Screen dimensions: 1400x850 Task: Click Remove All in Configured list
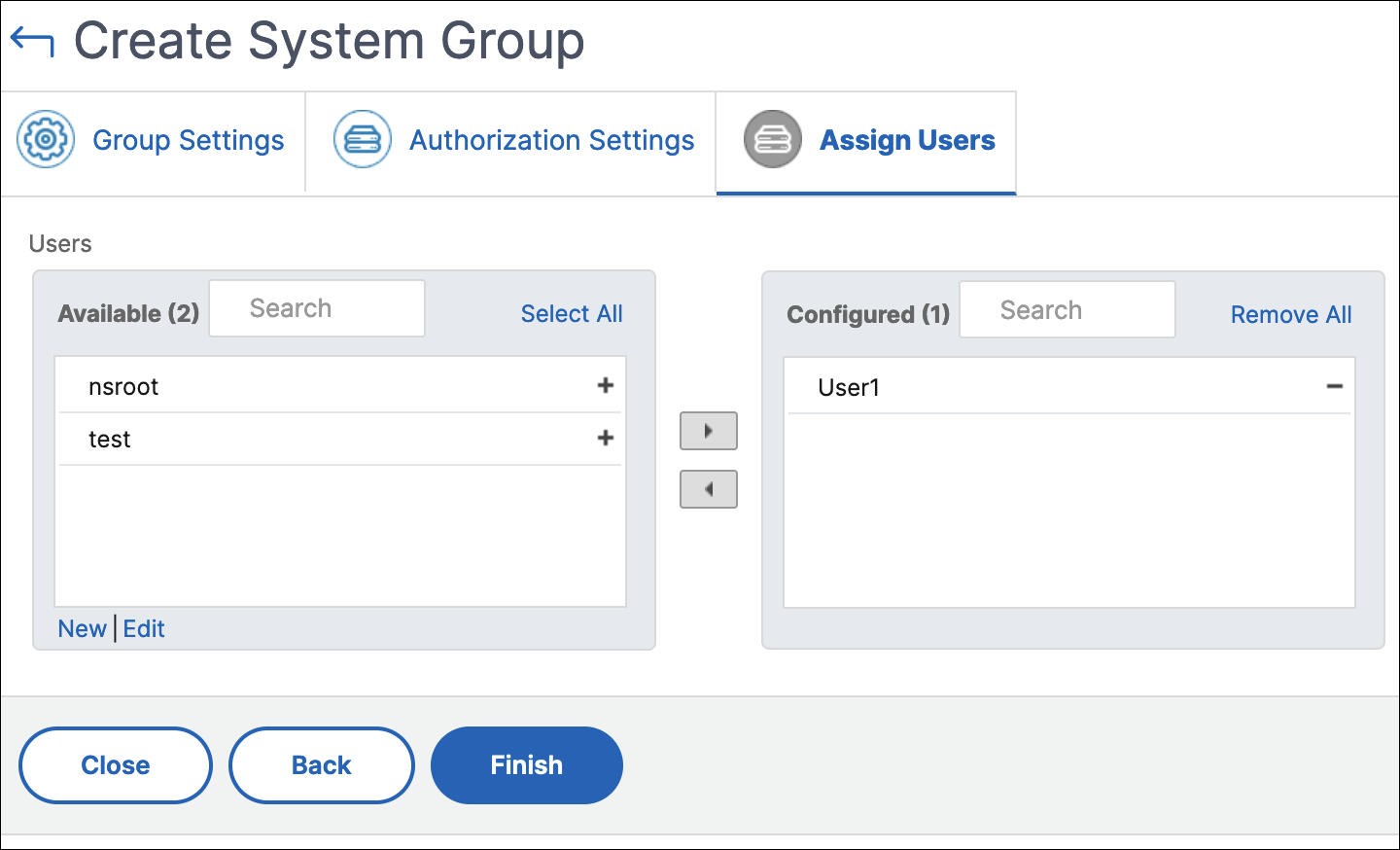[1291, 315]
